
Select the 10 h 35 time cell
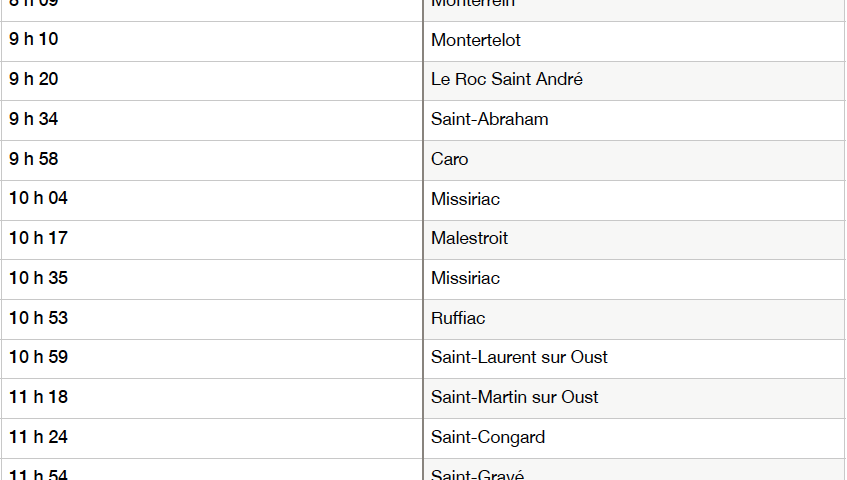[x=39, y=278]
